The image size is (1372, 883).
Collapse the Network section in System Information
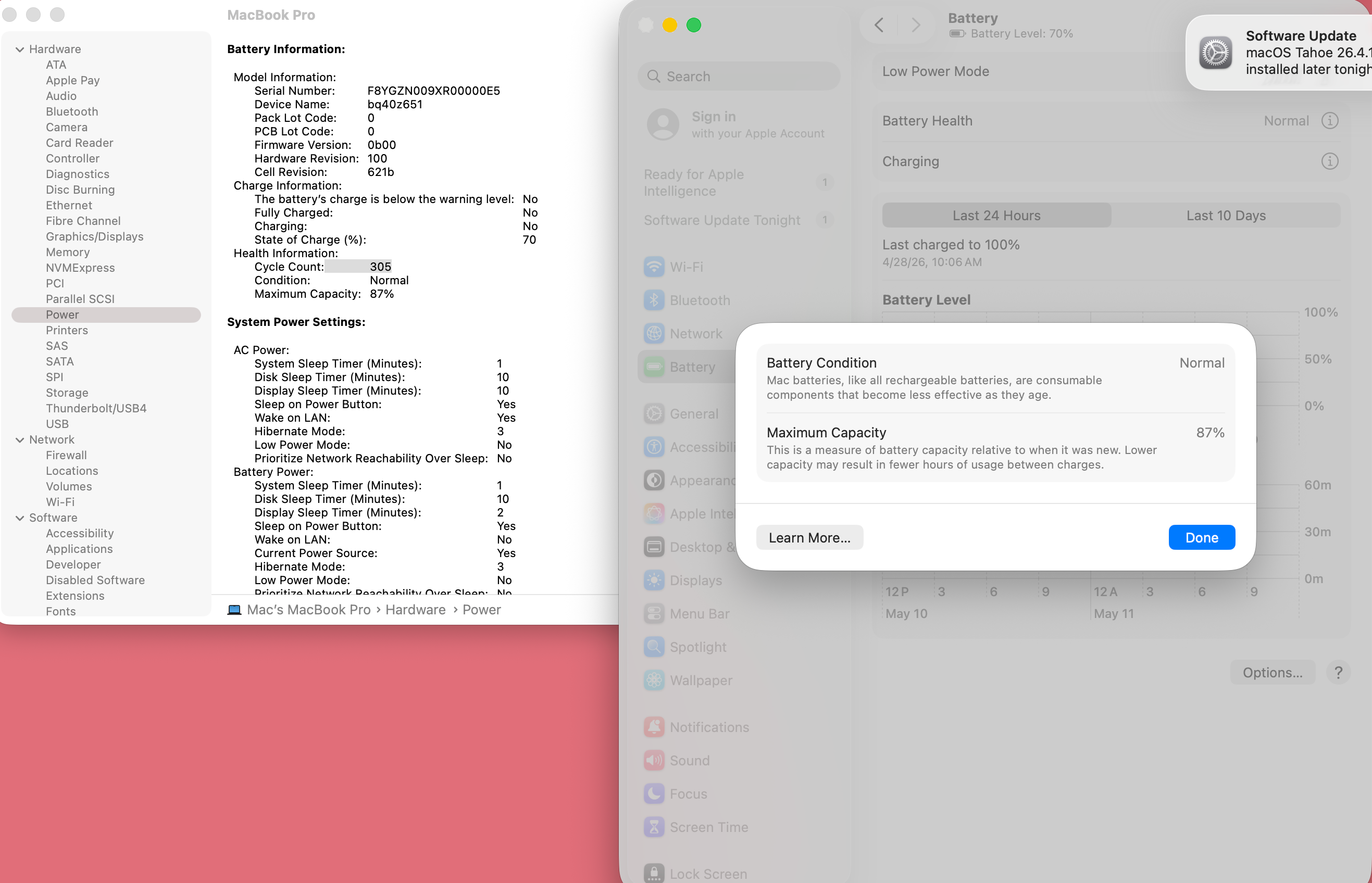pos(20,440)
